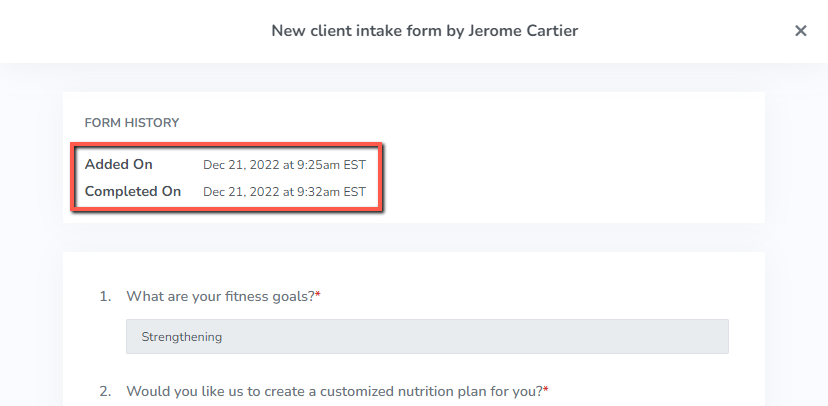Image resolution: width=828 pixels, height=406 pixels.
Task: Click the red asterisk after nutrition plan question
Action: [546, 390]
